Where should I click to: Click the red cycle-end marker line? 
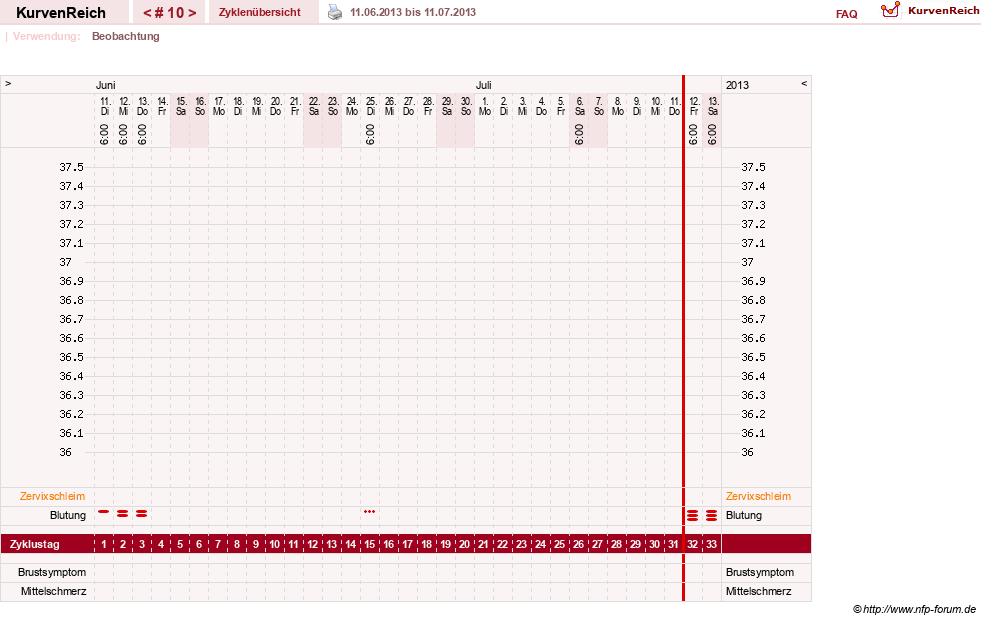(683, 338)
